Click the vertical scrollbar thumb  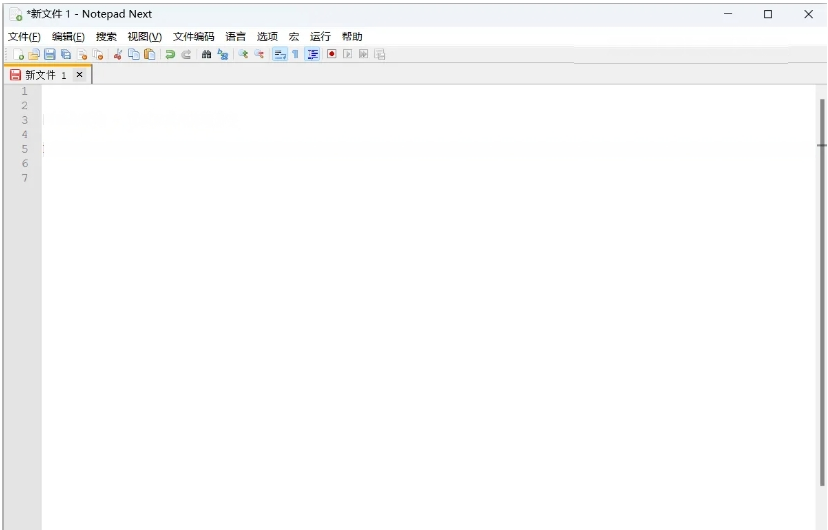tap(822, 292)
